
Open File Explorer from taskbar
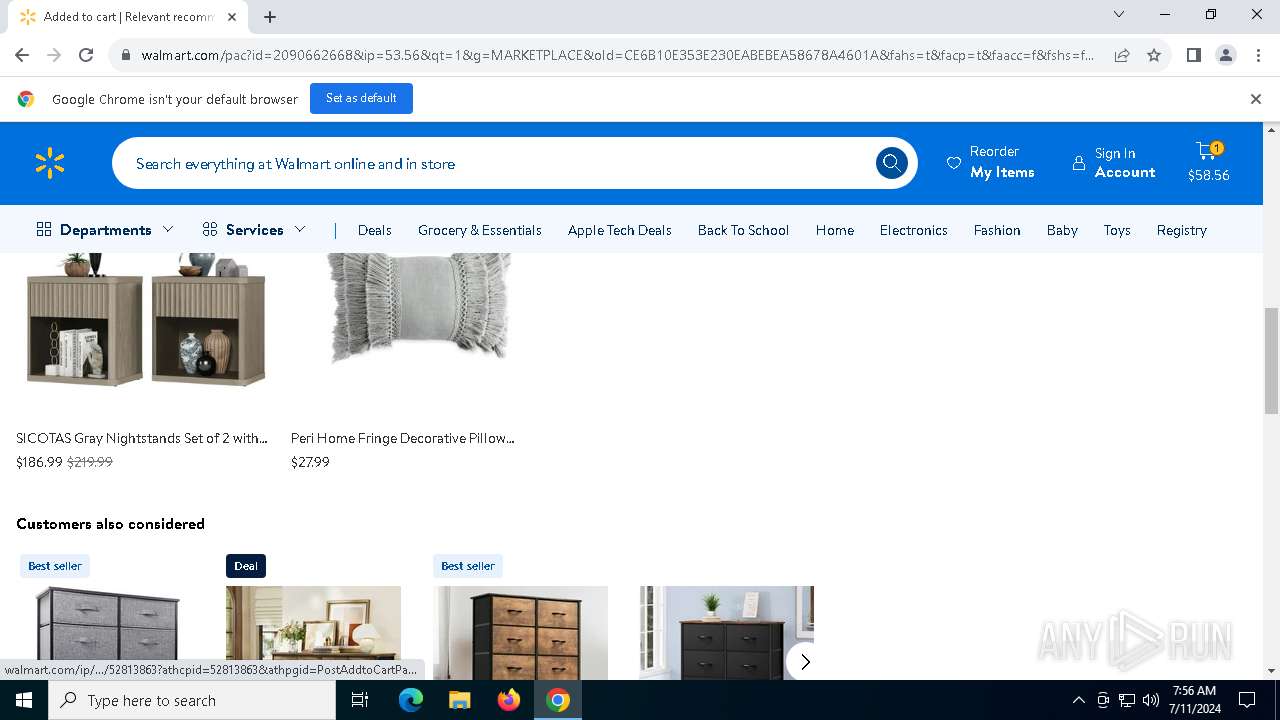pyautogui.click(x=459, y=700)
